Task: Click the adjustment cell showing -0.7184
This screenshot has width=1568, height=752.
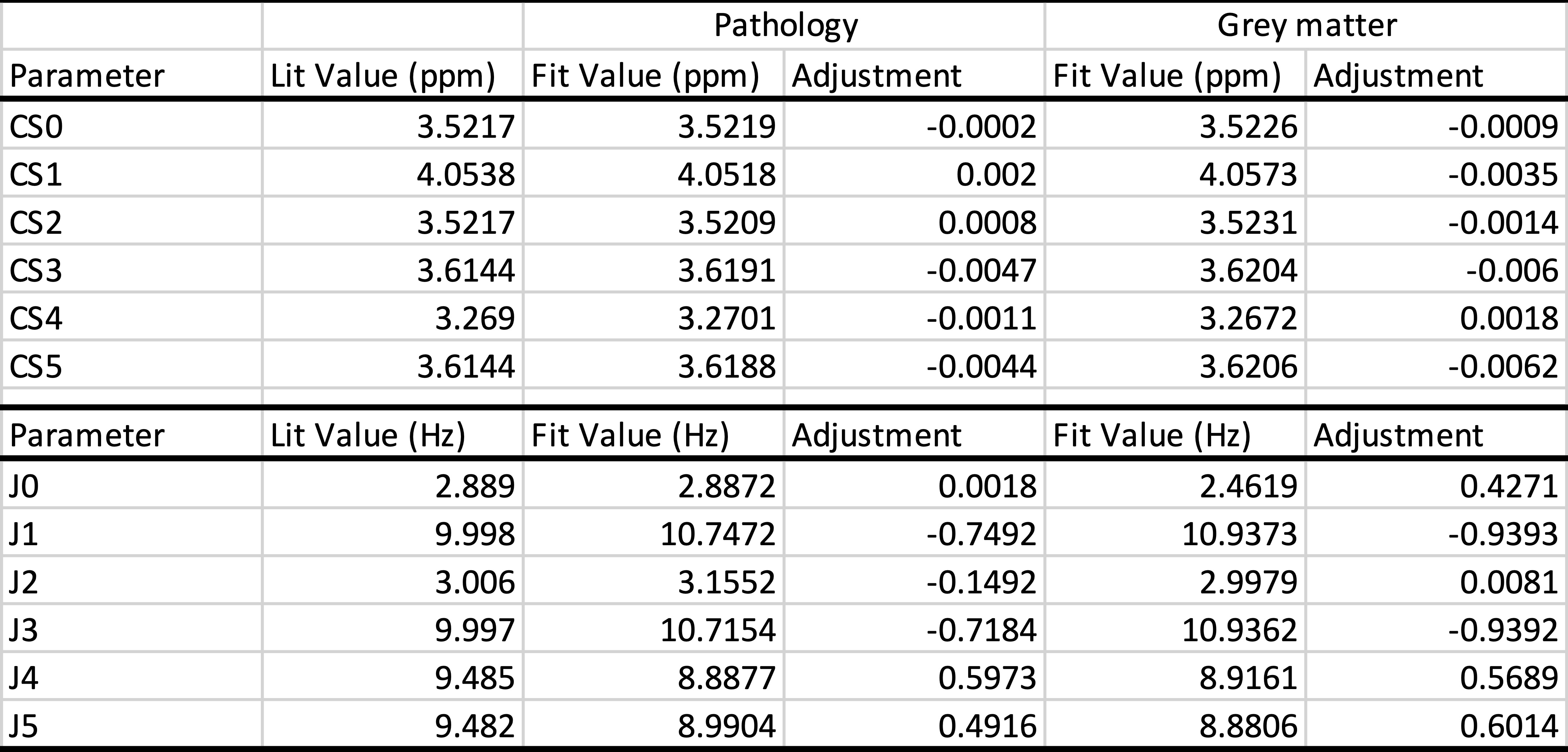Action: click(981, 630)
